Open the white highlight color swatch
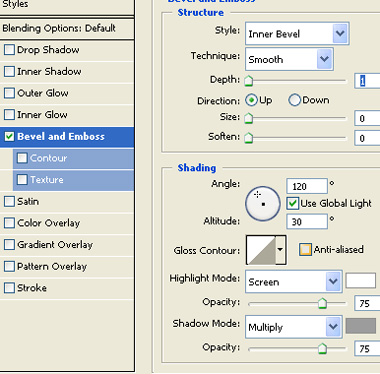Image resolution: width=380 pixels, height=374 pixels. click(x=360, y=281)
